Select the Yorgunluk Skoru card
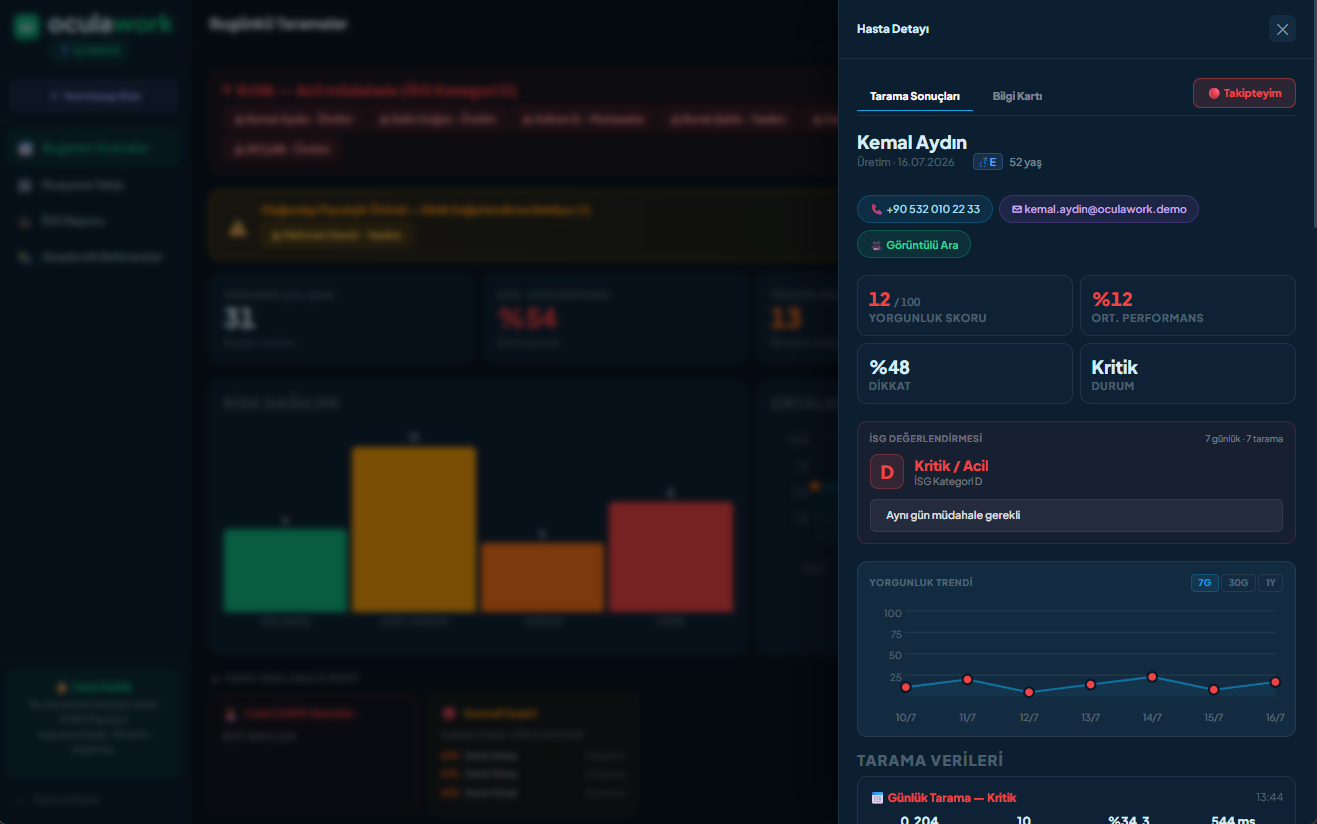 point(965,305)
